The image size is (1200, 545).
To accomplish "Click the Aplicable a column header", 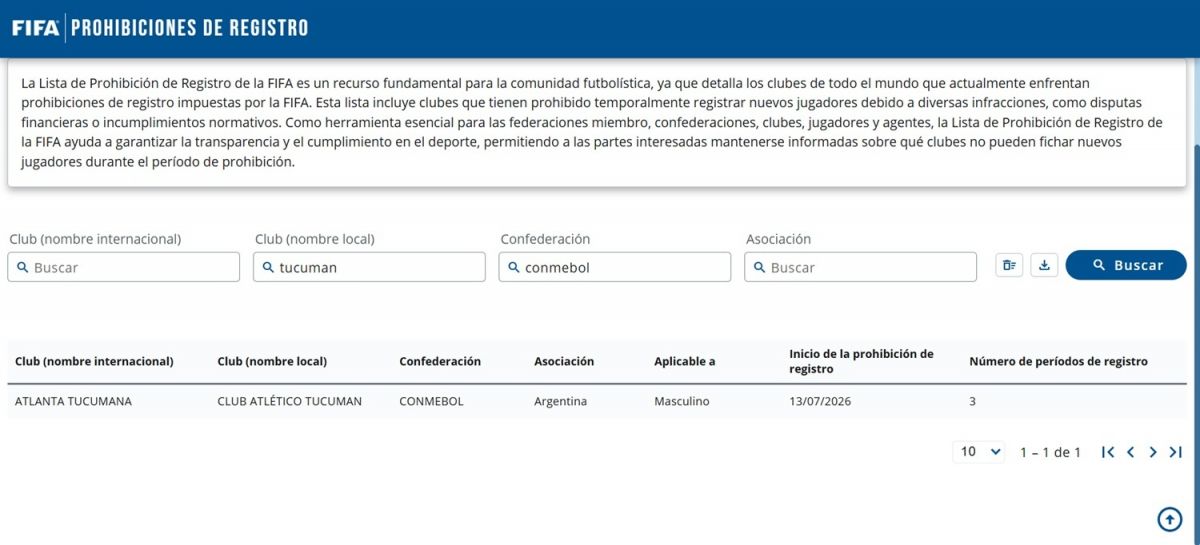I will [685, 361].
